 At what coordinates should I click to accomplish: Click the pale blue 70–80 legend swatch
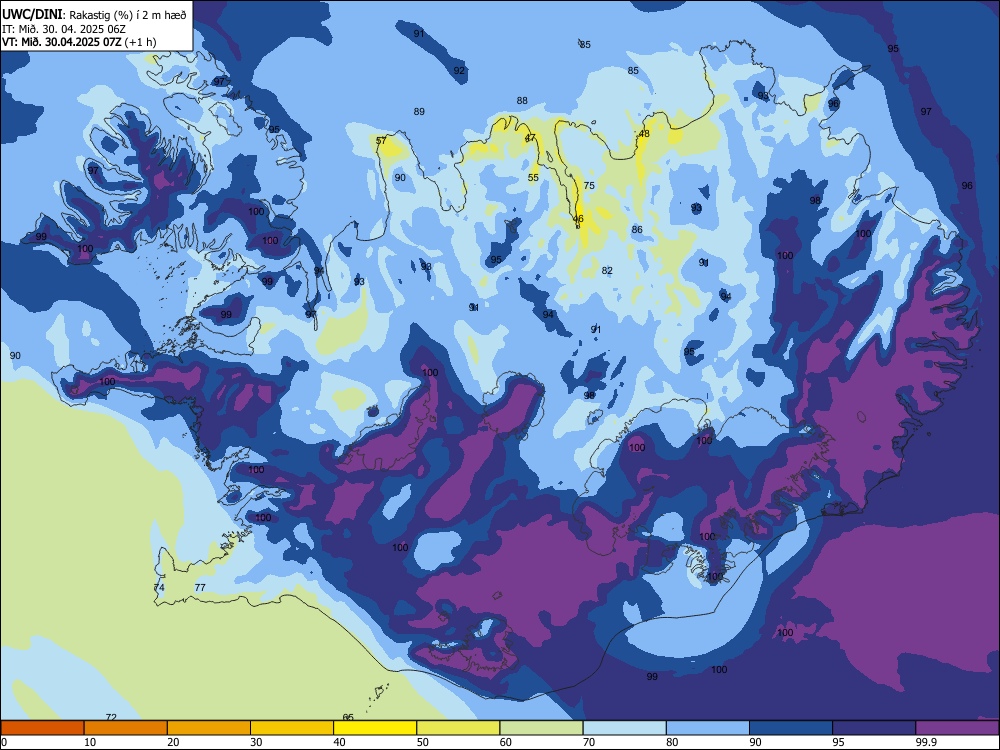pyautogui.click(x=624, y=728)
